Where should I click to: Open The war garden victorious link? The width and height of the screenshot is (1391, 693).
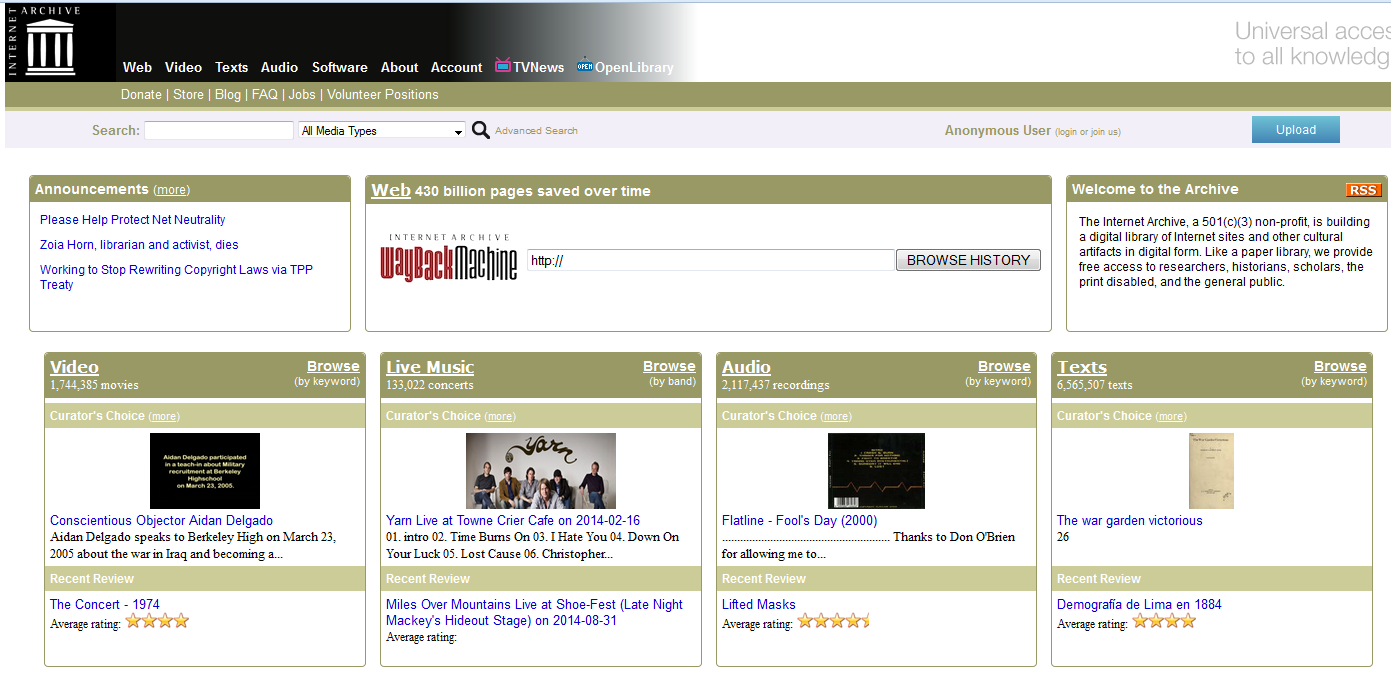point(1130,521)
